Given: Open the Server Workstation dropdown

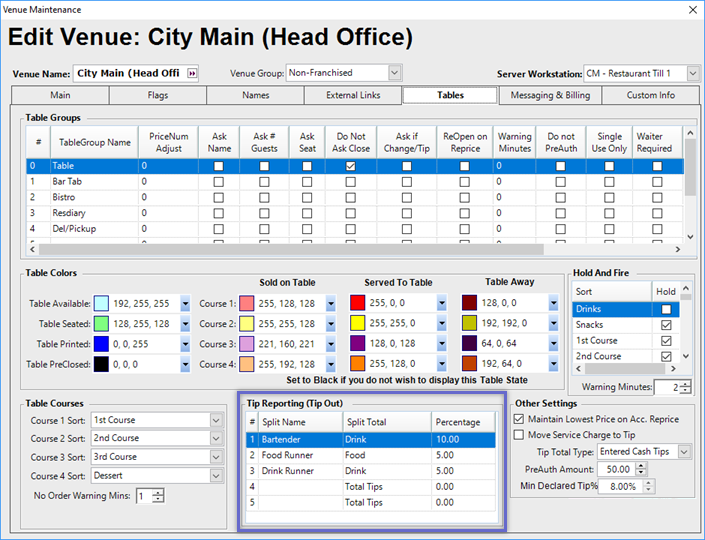Looking at the screenshot, I should (692, 73).
